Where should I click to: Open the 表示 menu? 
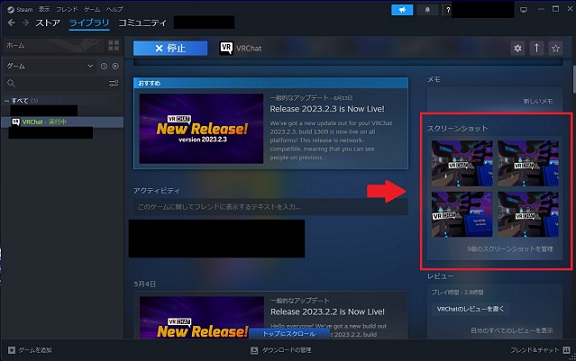point(44,9)
